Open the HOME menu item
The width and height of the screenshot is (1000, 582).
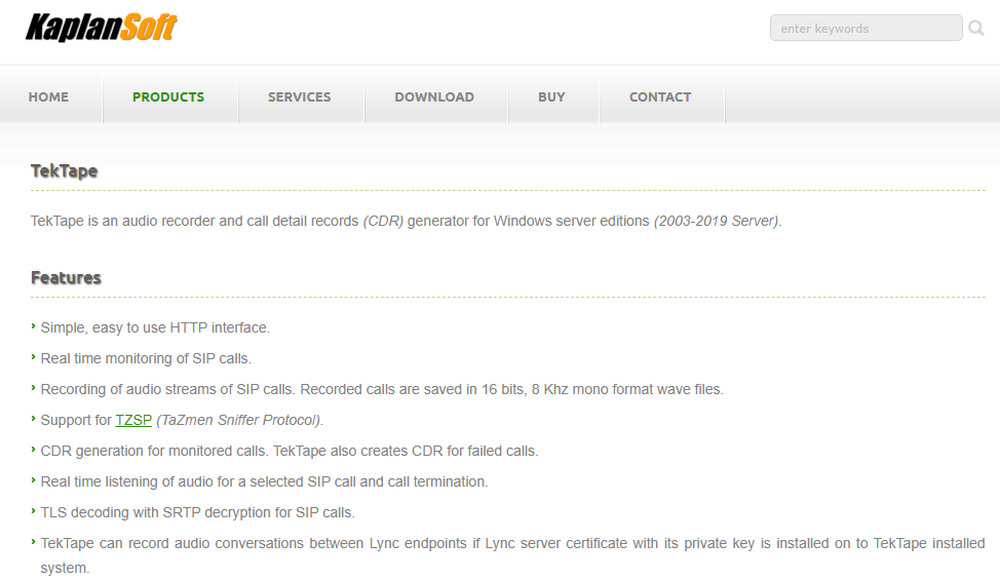coord(48,97)
